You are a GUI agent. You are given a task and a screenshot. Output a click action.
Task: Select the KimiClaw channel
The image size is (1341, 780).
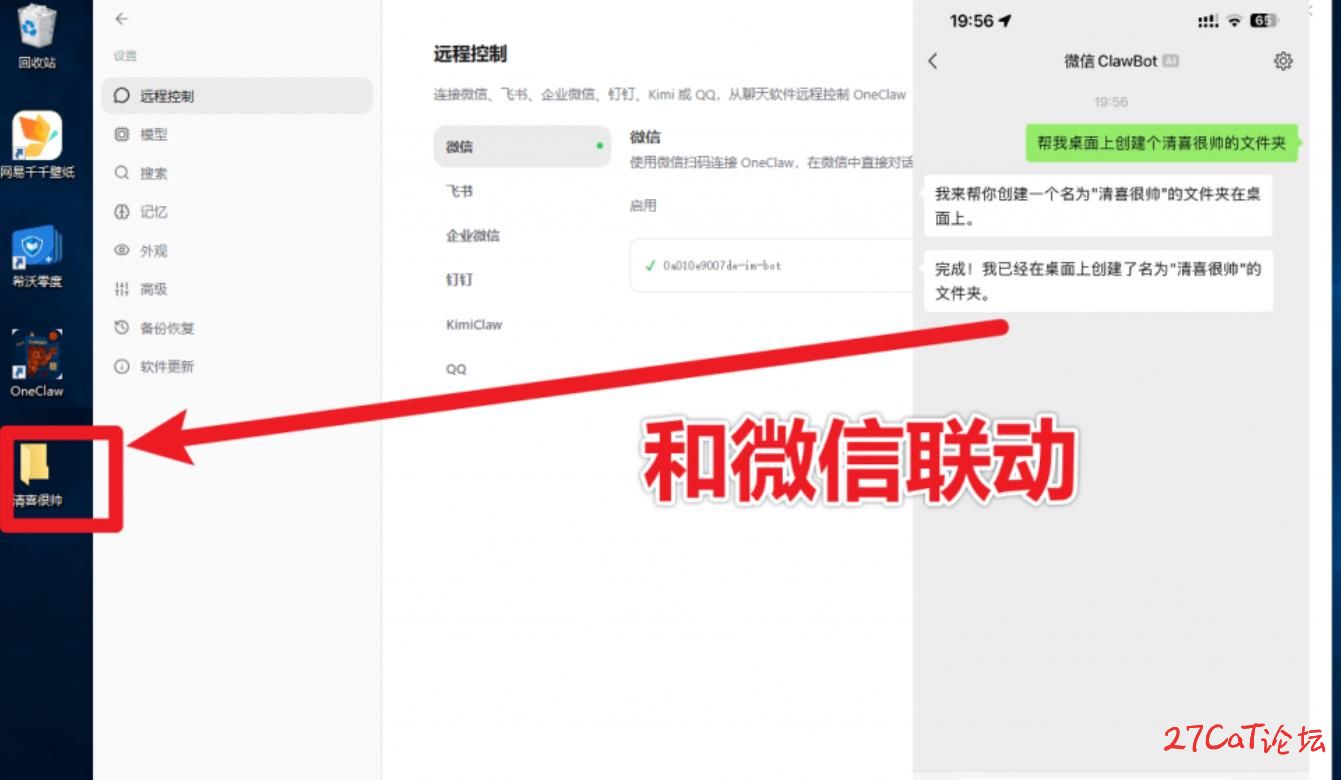point(474,325)
